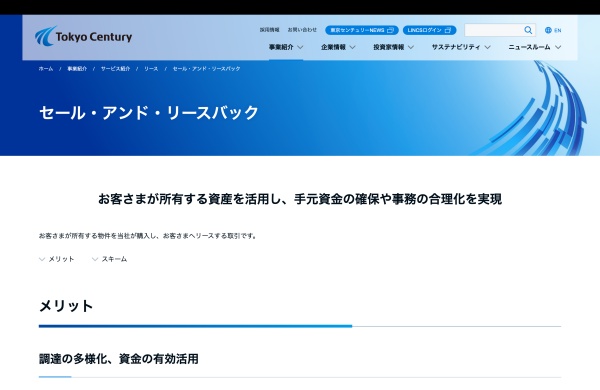Open the LINCSログイン button

coord(429,30)
